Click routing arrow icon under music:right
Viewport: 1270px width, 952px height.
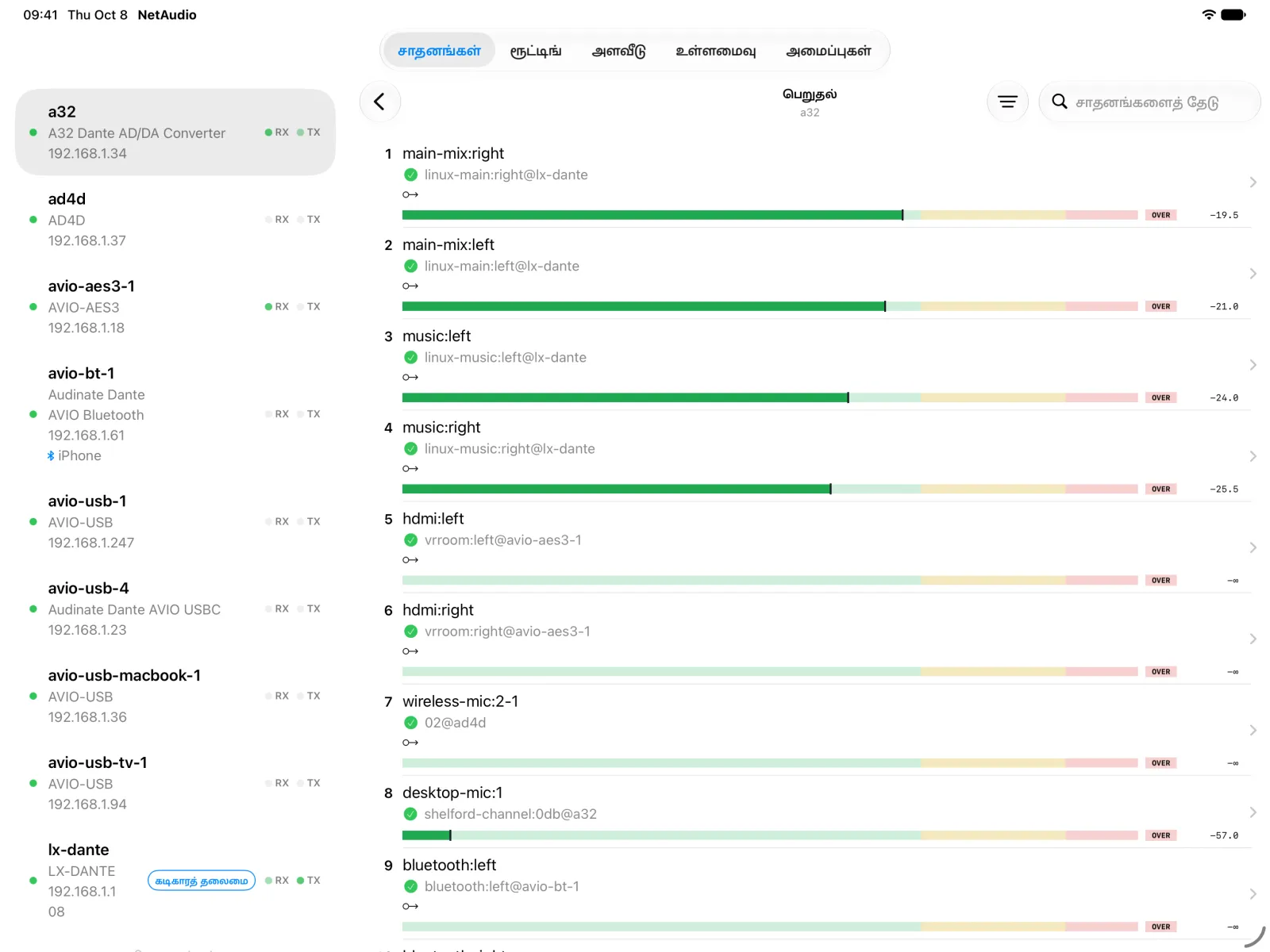(410, 469)
